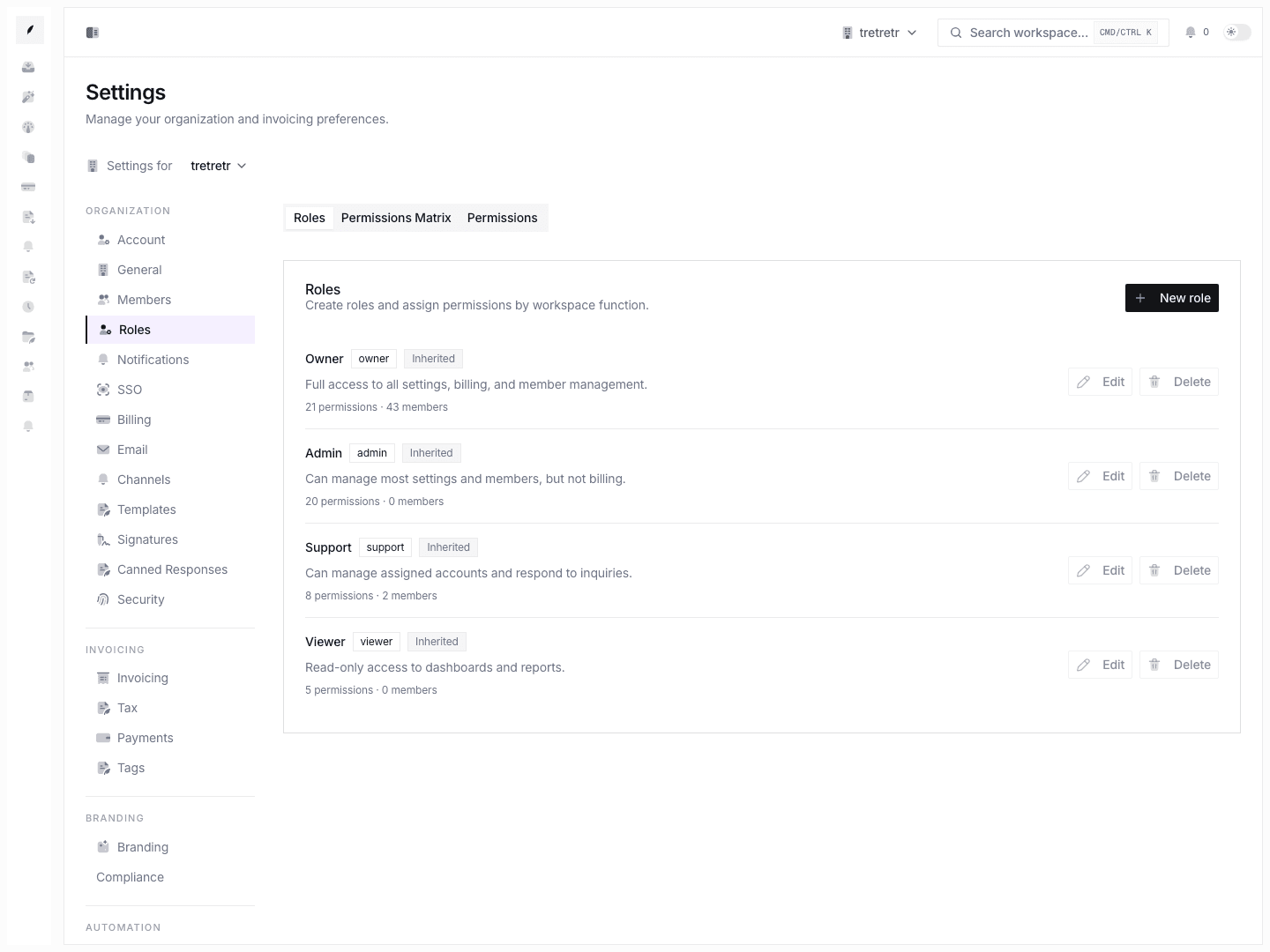Open the archive box icon in the rail
Viewport: 1270px width, 952px height.
tap(28, 397)
